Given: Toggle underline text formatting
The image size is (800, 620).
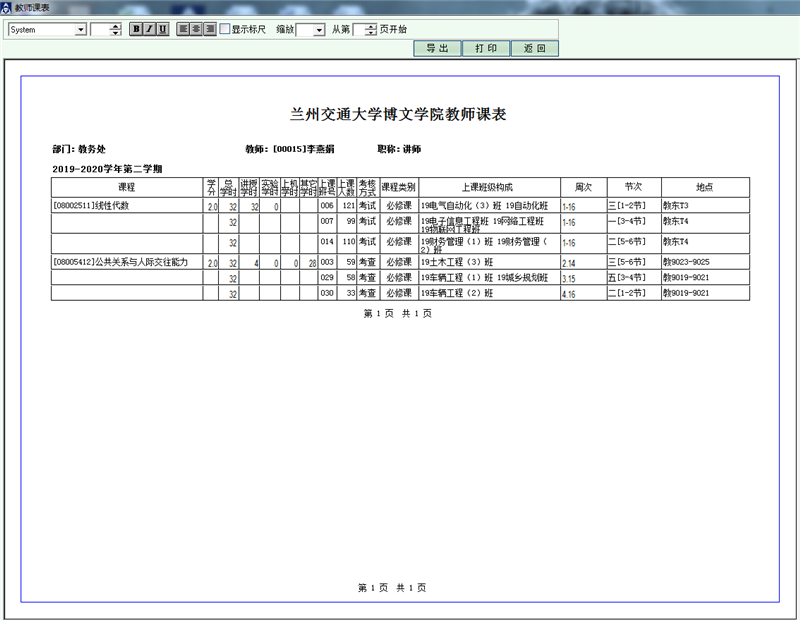Looking at the screenshot, I should point(163,29).
